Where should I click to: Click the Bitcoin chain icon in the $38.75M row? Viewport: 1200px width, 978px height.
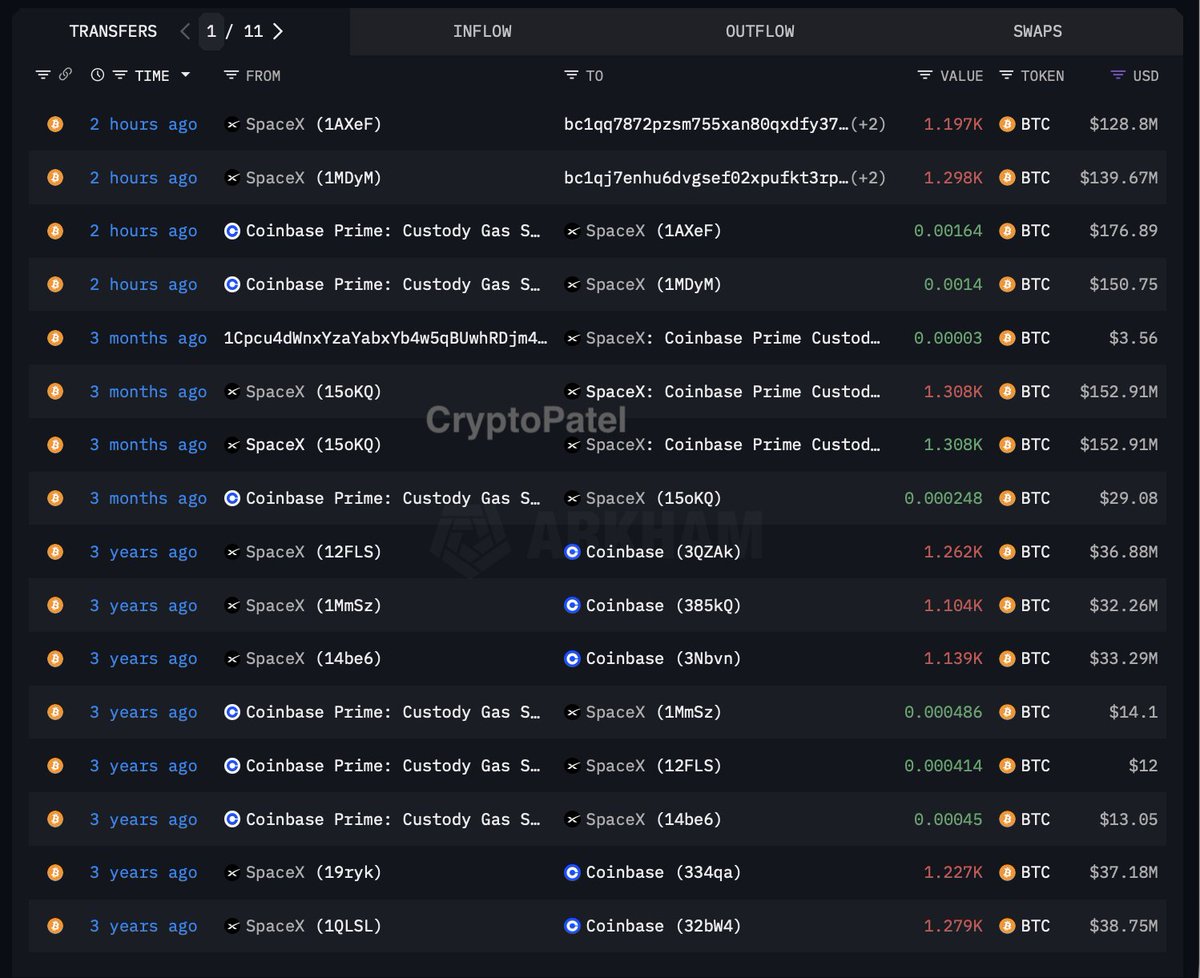[55, 926]
